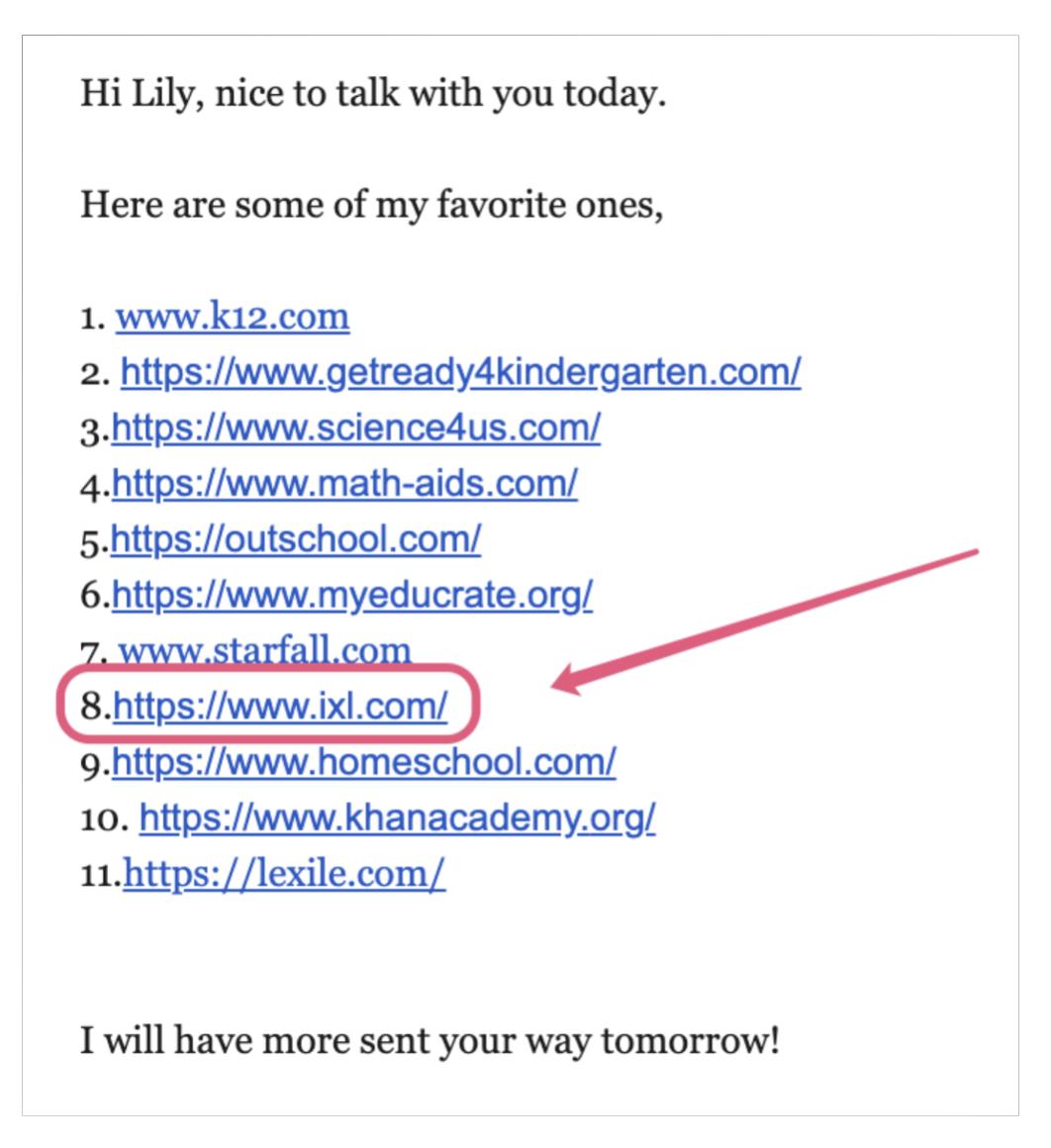The width and height of the screenshot is (1051, 1148).
Task: Click list number "1." before k12 link
Action: pyautogui.click(x=93, y=319)
